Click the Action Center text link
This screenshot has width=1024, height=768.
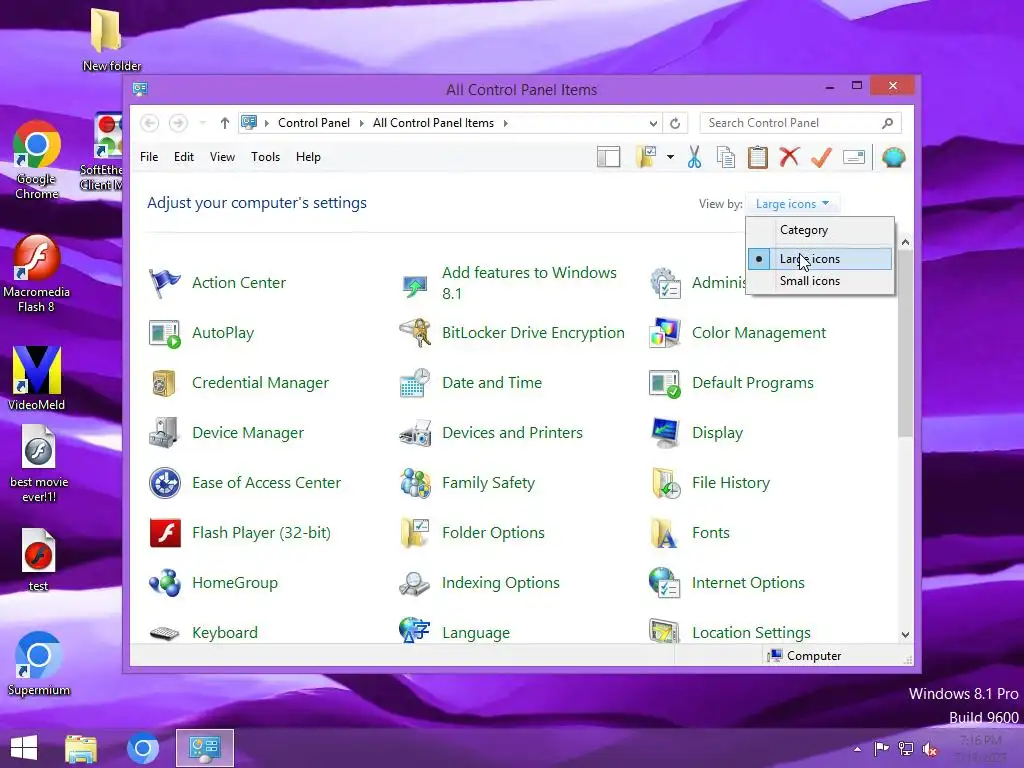coord(239,283)
